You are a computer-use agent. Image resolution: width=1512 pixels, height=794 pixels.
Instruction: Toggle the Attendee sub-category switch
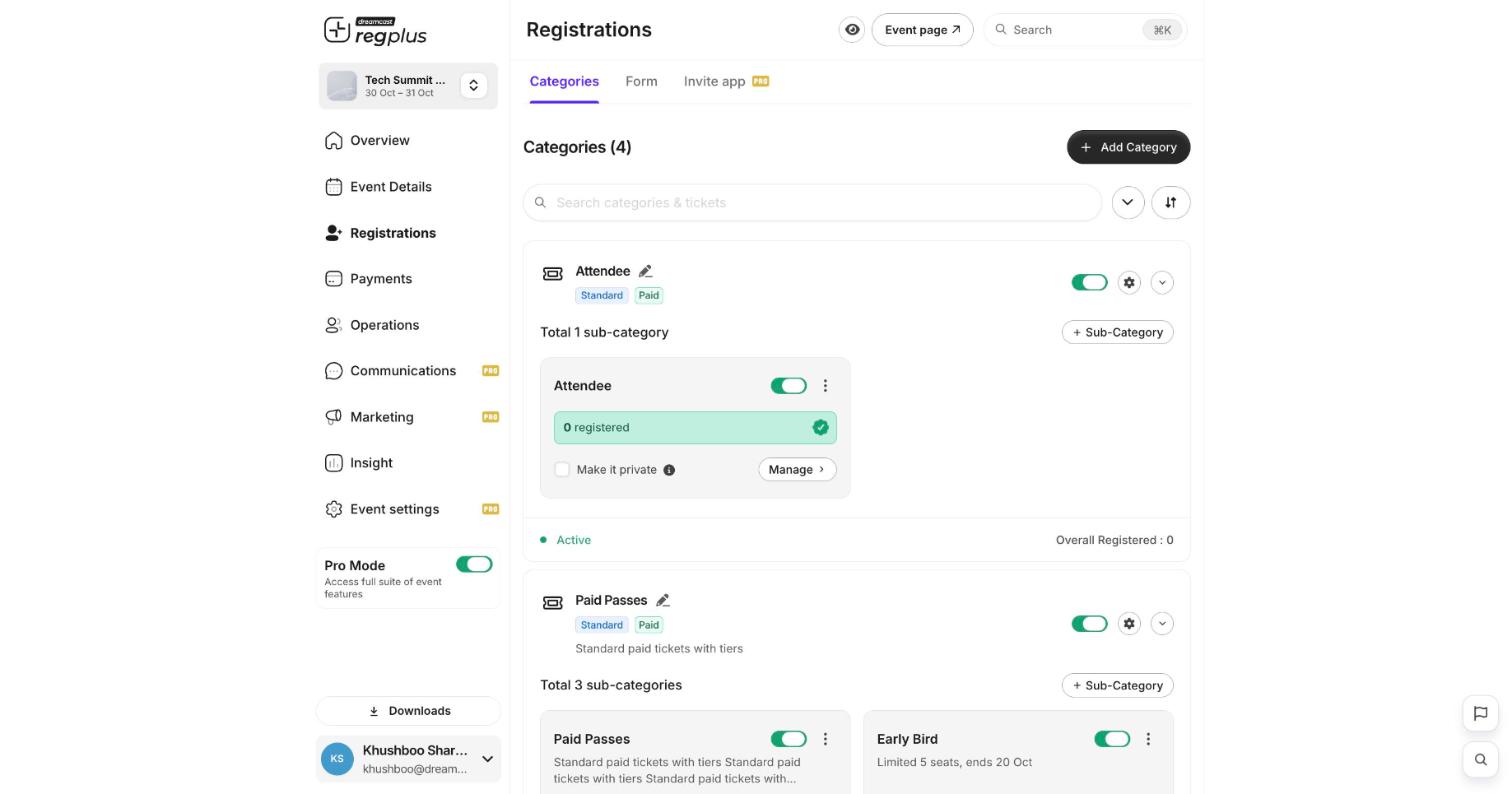pos(789,386)
